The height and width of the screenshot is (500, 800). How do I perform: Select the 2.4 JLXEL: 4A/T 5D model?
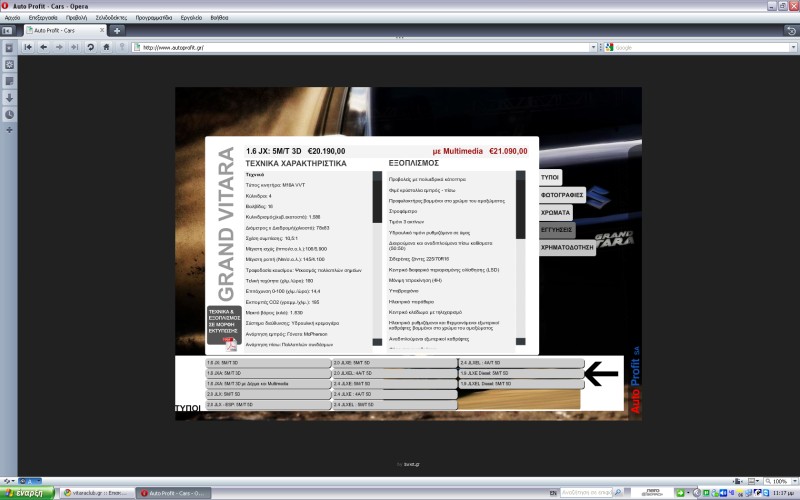coord(521,363)
